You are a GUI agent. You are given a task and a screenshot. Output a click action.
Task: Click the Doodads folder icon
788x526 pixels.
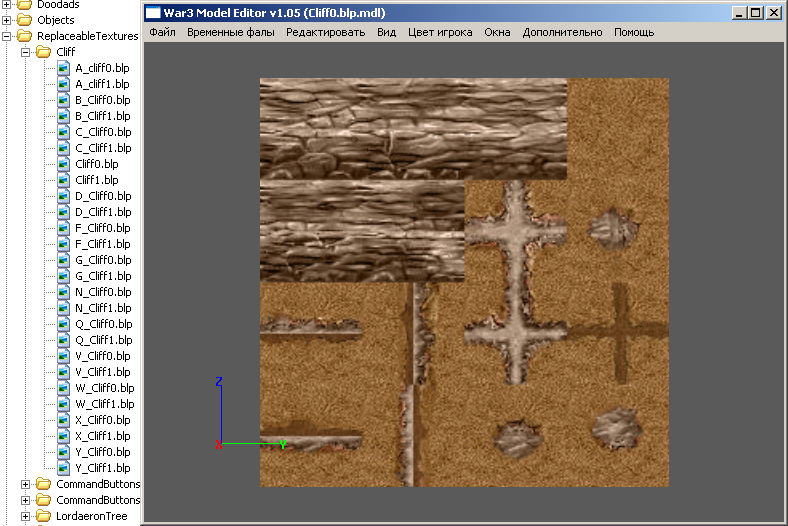click(x=25, y=5)
